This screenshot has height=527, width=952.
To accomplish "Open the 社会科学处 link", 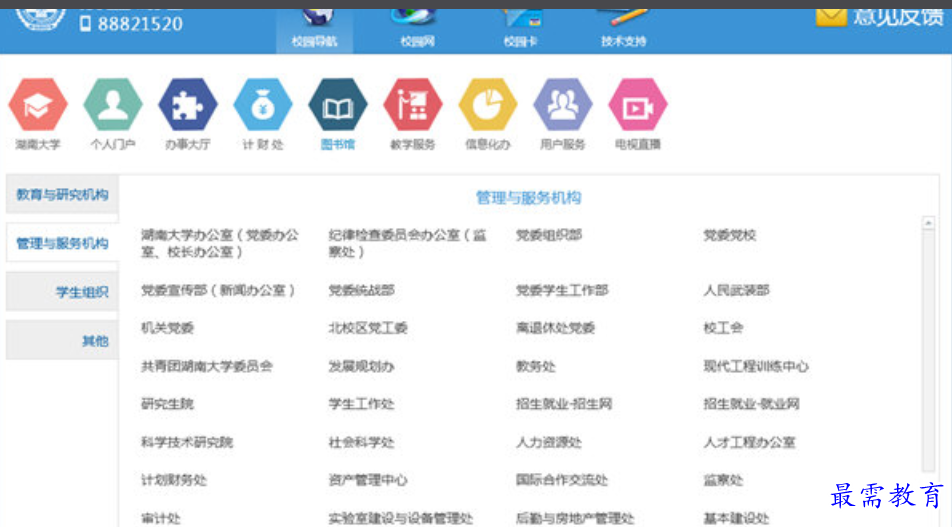I will click(x=361, y=443).
